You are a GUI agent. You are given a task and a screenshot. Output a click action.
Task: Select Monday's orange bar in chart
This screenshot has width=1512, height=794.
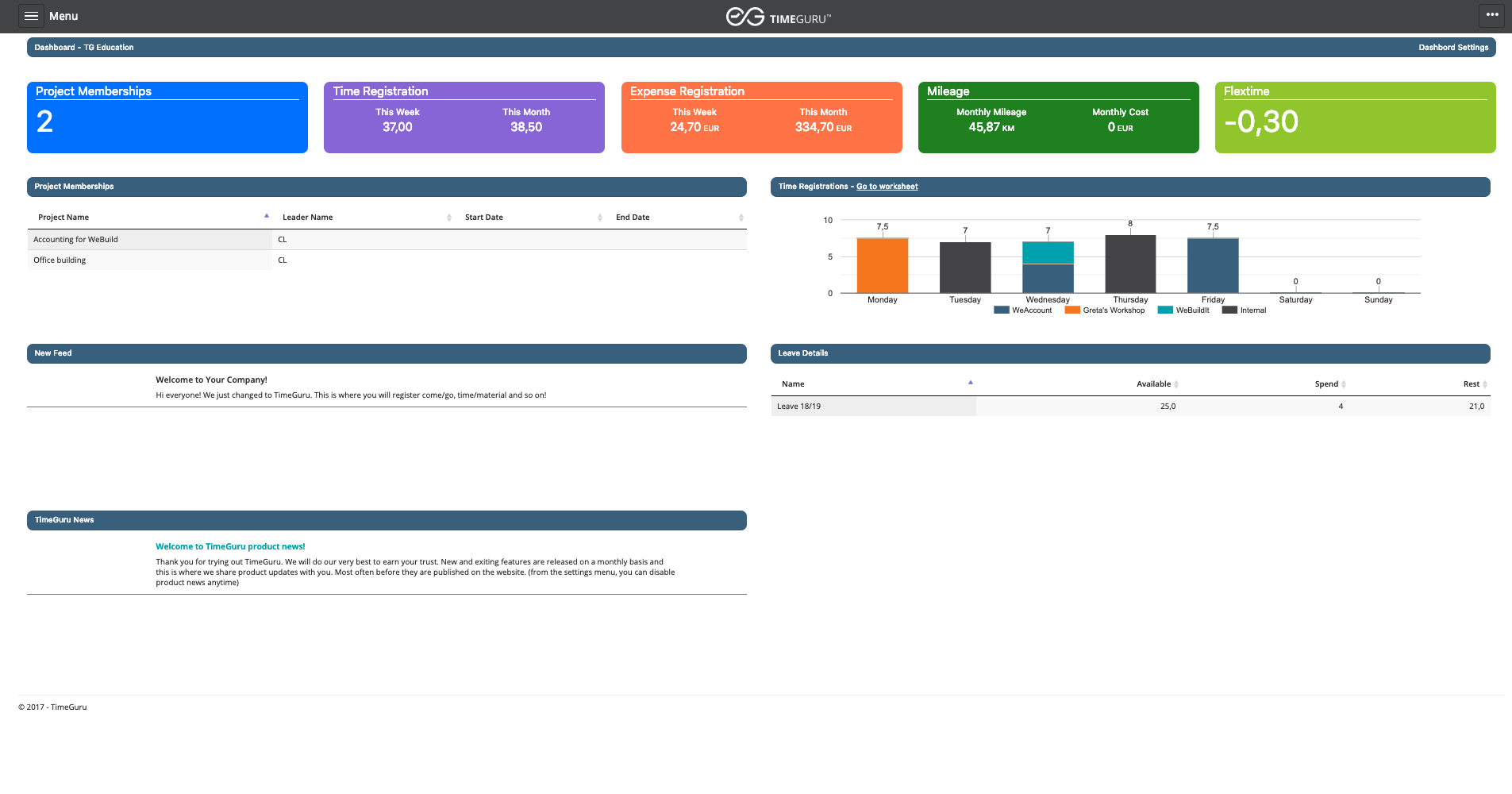tap(883, 266)
